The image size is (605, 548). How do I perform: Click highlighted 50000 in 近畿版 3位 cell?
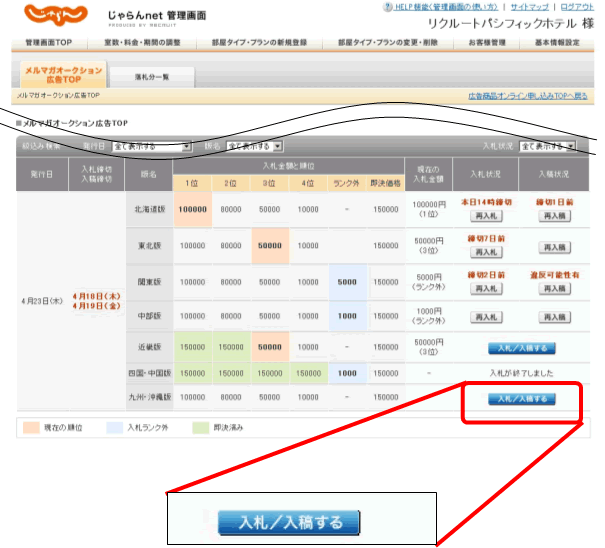pos(270,347)
